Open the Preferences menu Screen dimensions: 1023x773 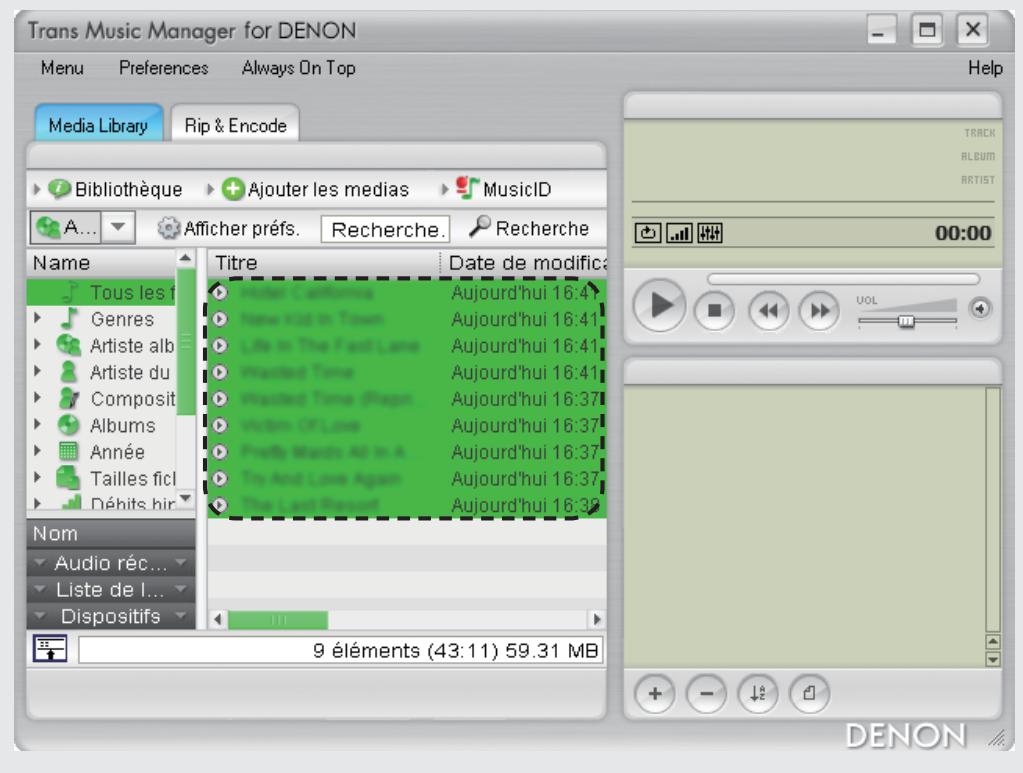pyautogui.click(x=163, y=68)
